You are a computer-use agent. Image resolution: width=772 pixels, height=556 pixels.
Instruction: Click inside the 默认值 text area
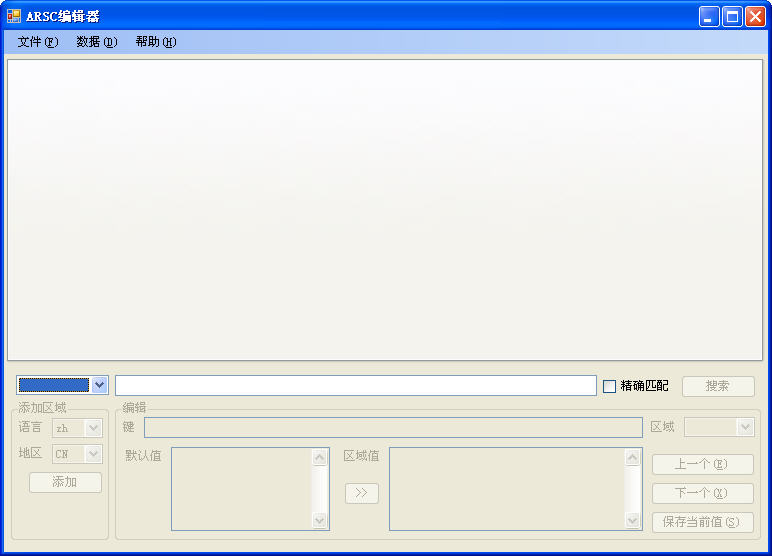tap(242, 489)
